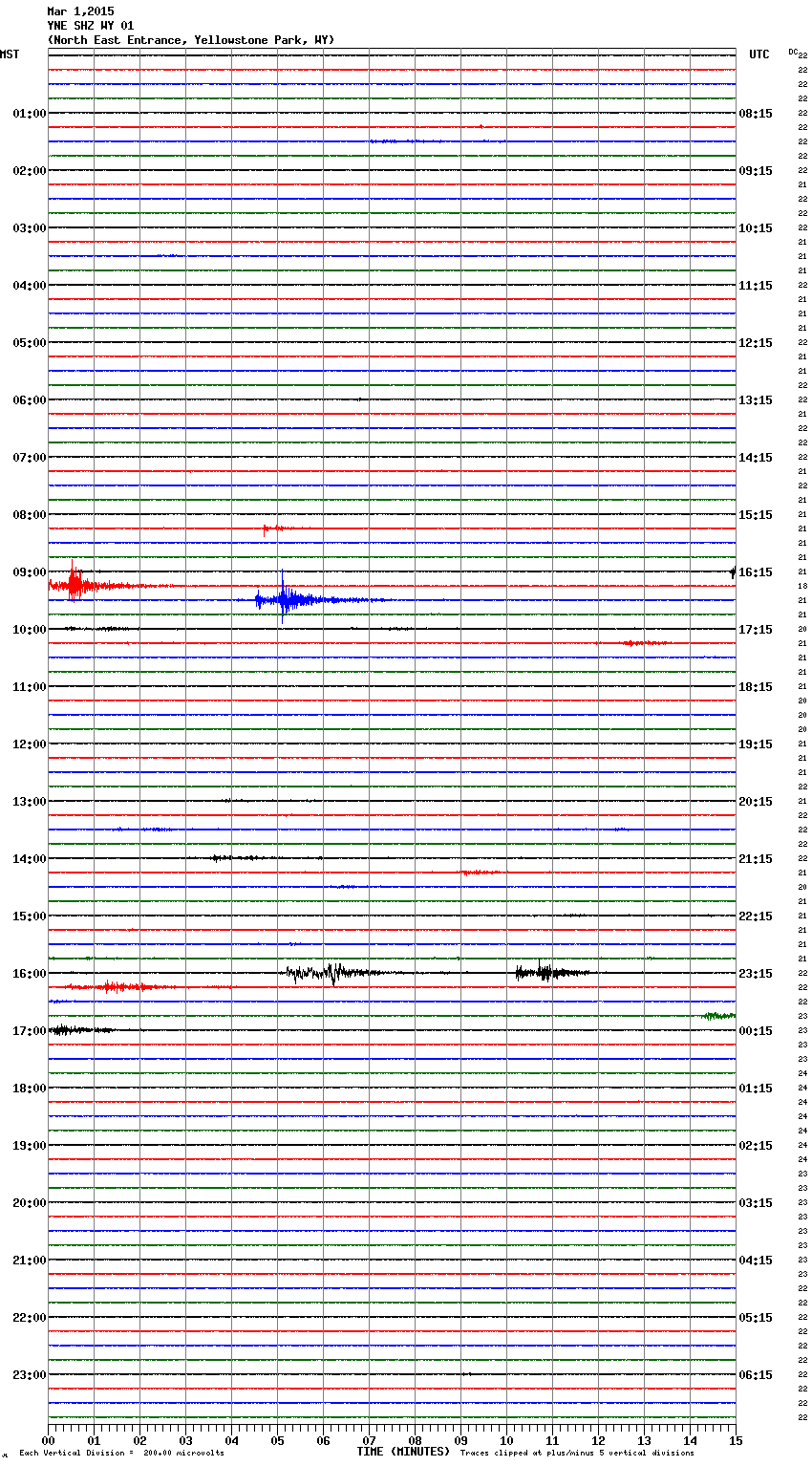
Task: Select the 12:00 MST time label
Action: pyautogui.click(x=29, y=744)
